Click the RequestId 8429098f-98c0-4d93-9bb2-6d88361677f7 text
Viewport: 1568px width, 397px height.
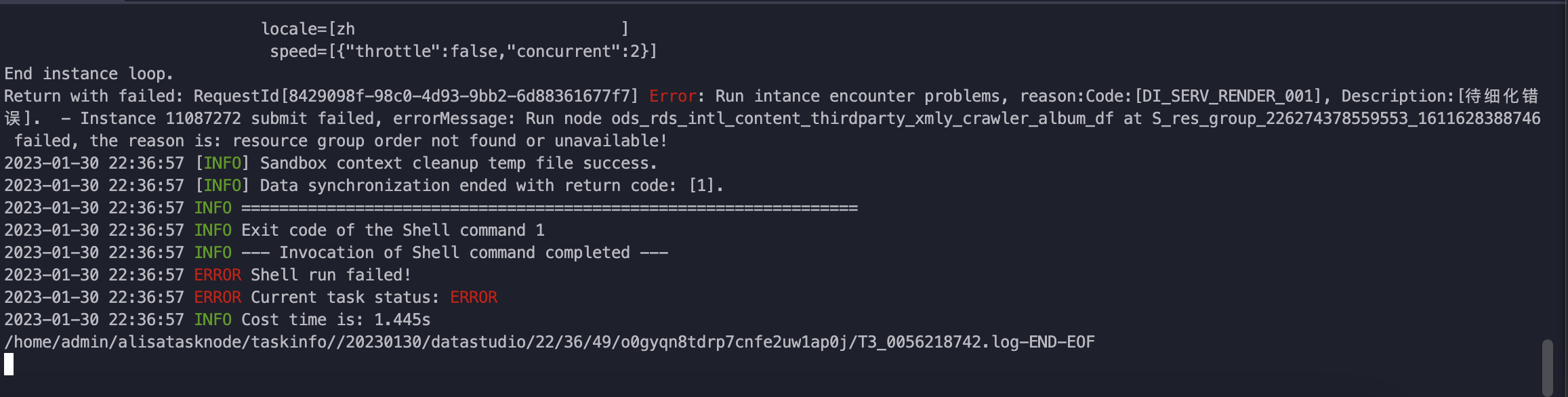pyautogui.click(x=416, y=96)
